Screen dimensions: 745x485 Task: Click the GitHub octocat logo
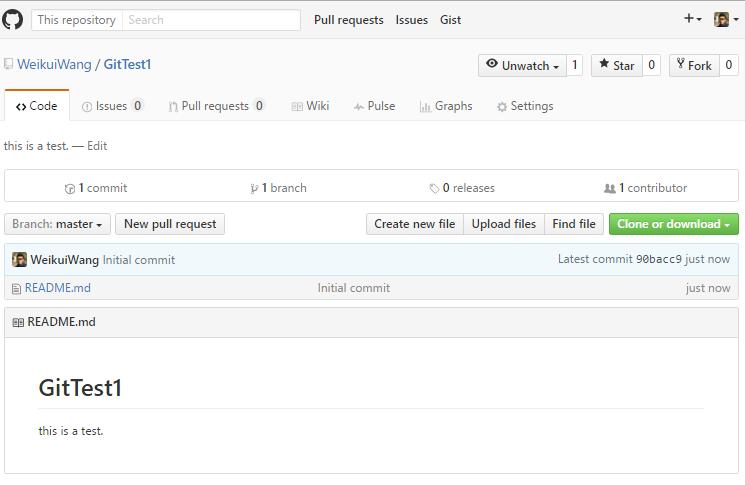pyautogui.click(x=13, y=19)
